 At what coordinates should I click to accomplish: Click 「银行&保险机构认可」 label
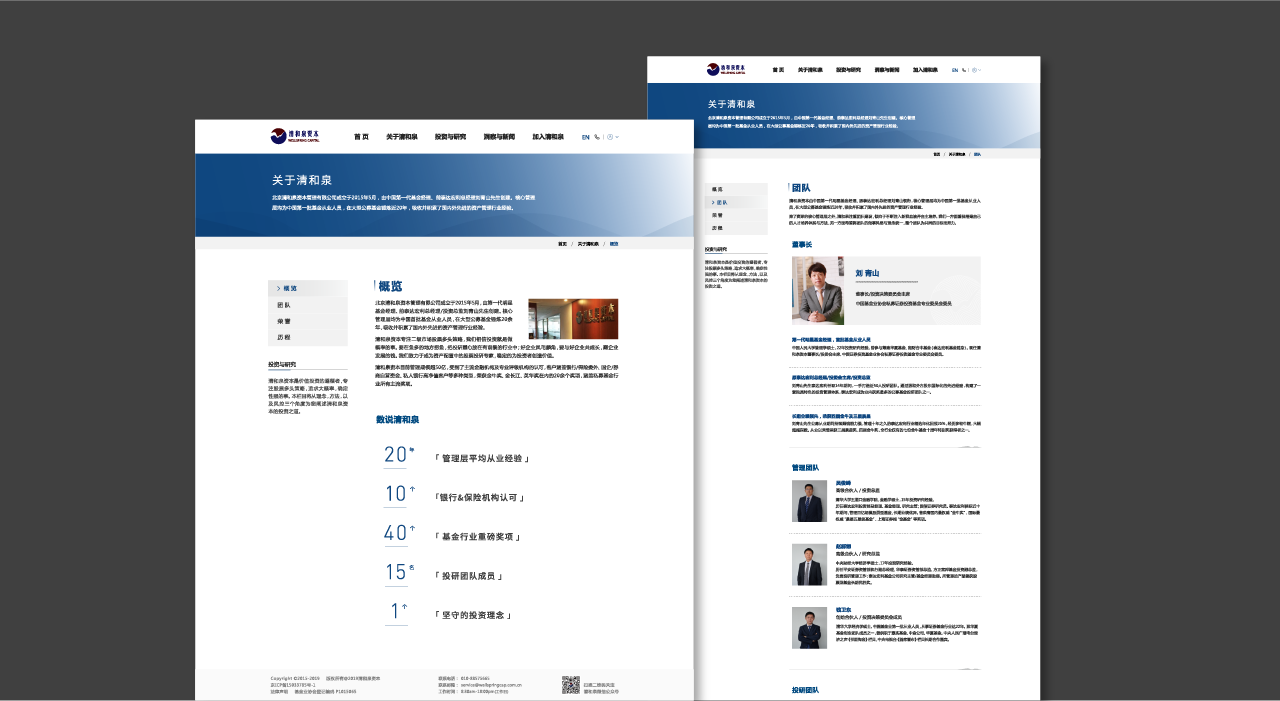478,497
